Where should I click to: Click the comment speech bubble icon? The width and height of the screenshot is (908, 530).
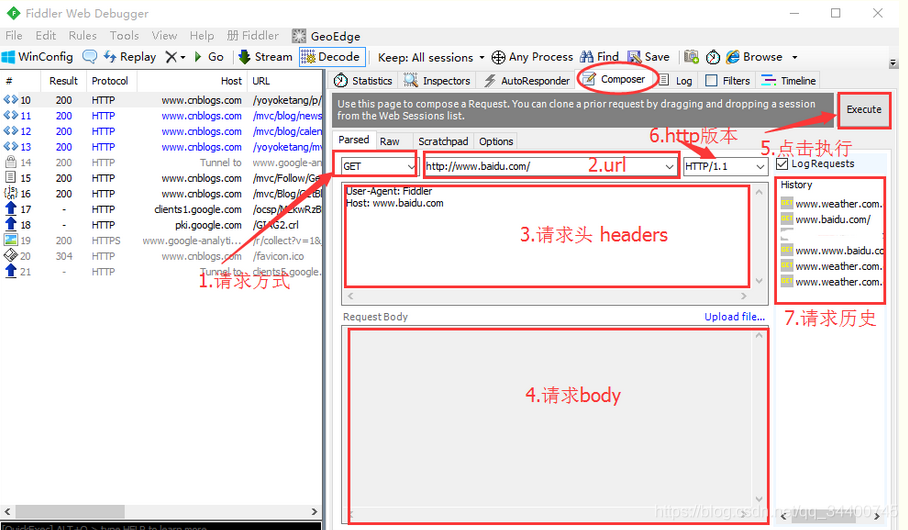[x=90, y=57]
